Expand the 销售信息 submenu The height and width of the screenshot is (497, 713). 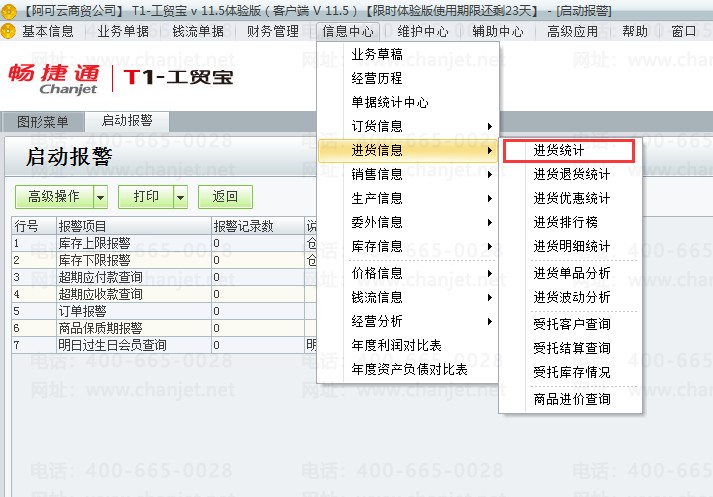click(490, 175)
